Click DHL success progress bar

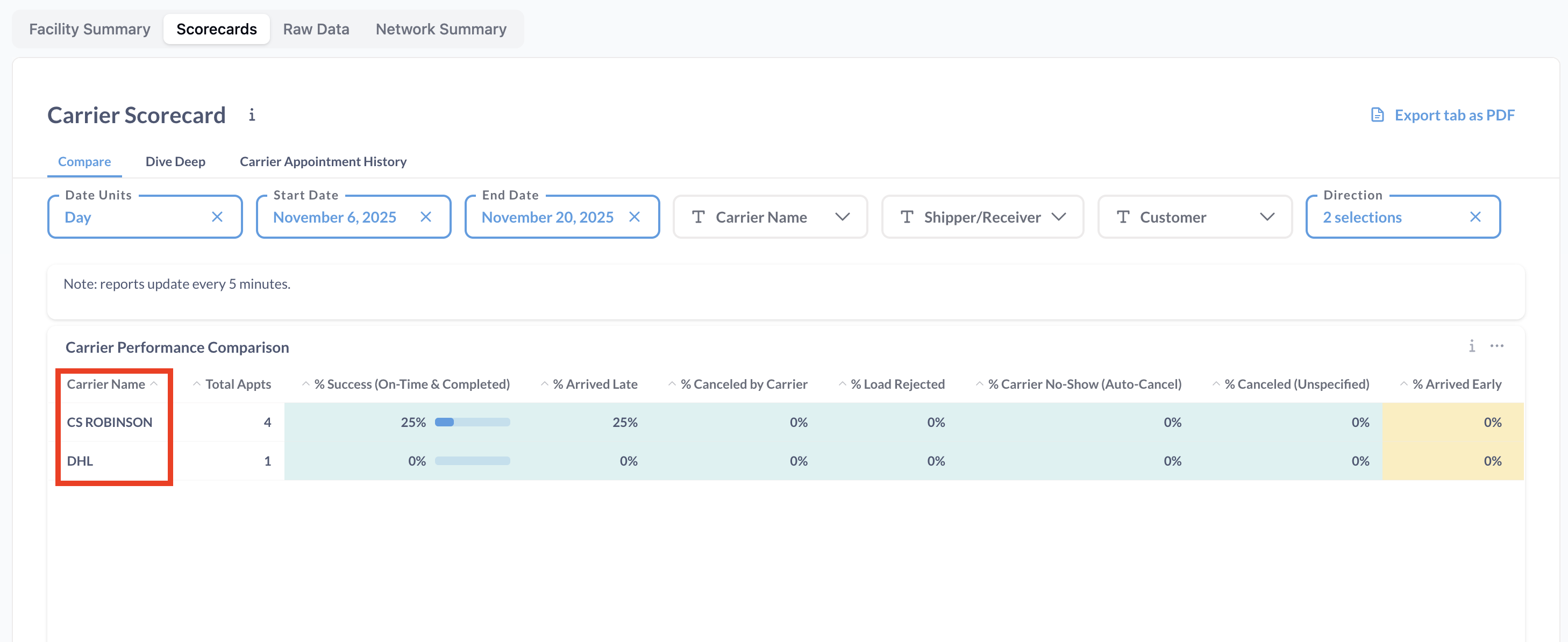(472, 461)
